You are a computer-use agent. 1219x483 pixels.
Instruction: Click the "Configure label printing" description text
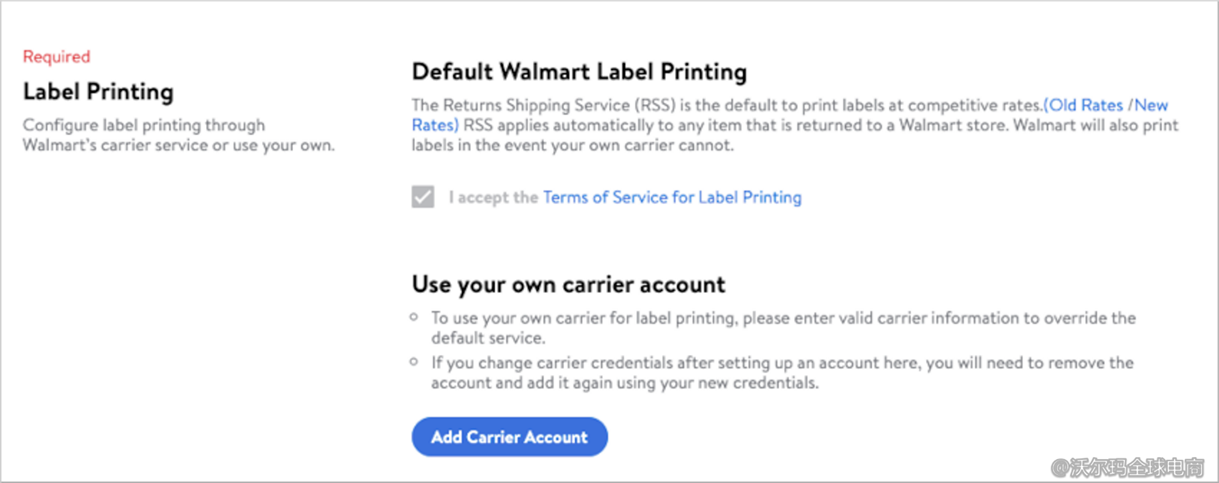(144, 126)
